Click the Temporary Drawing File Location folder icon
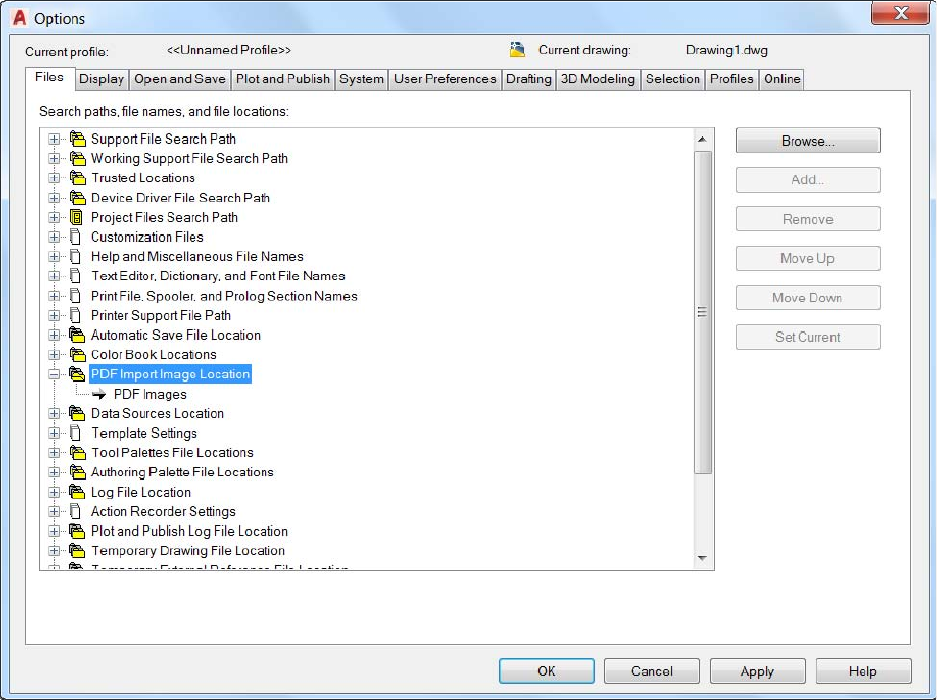 77,551
